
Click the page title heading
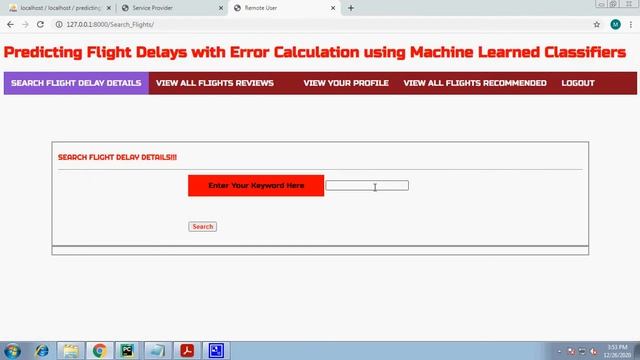[x=315, y=52]
